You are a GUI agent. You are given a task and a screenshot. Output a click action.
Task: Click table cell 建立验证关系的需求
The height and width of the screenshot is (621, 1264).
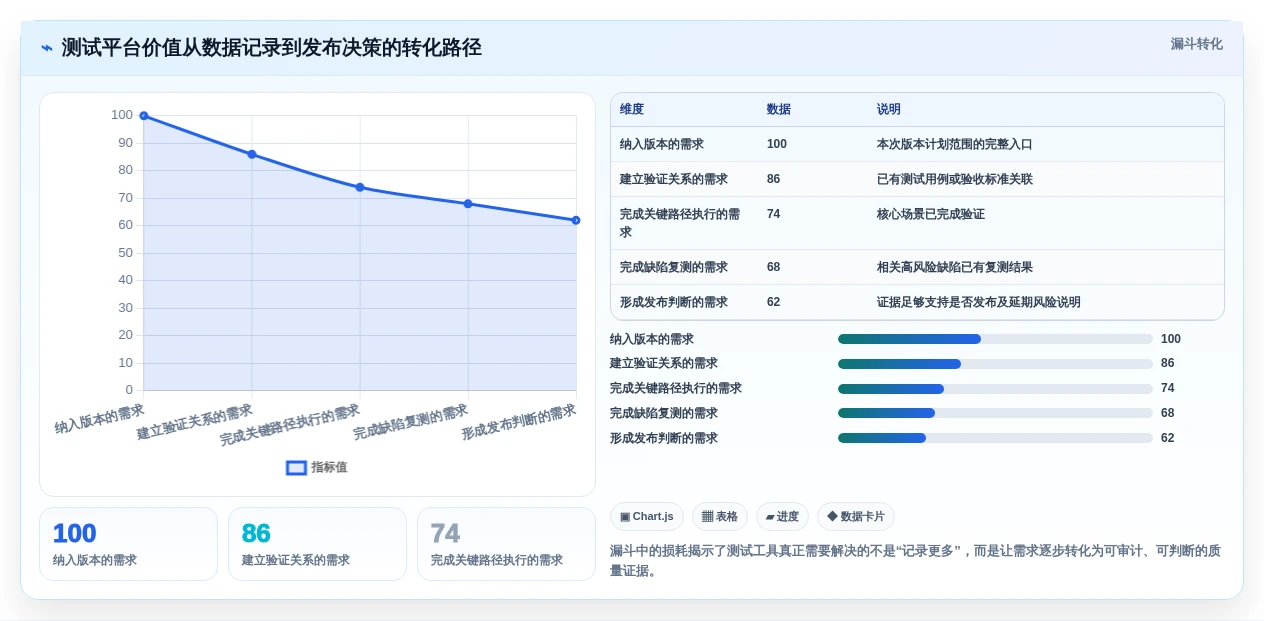click(674, 179)
